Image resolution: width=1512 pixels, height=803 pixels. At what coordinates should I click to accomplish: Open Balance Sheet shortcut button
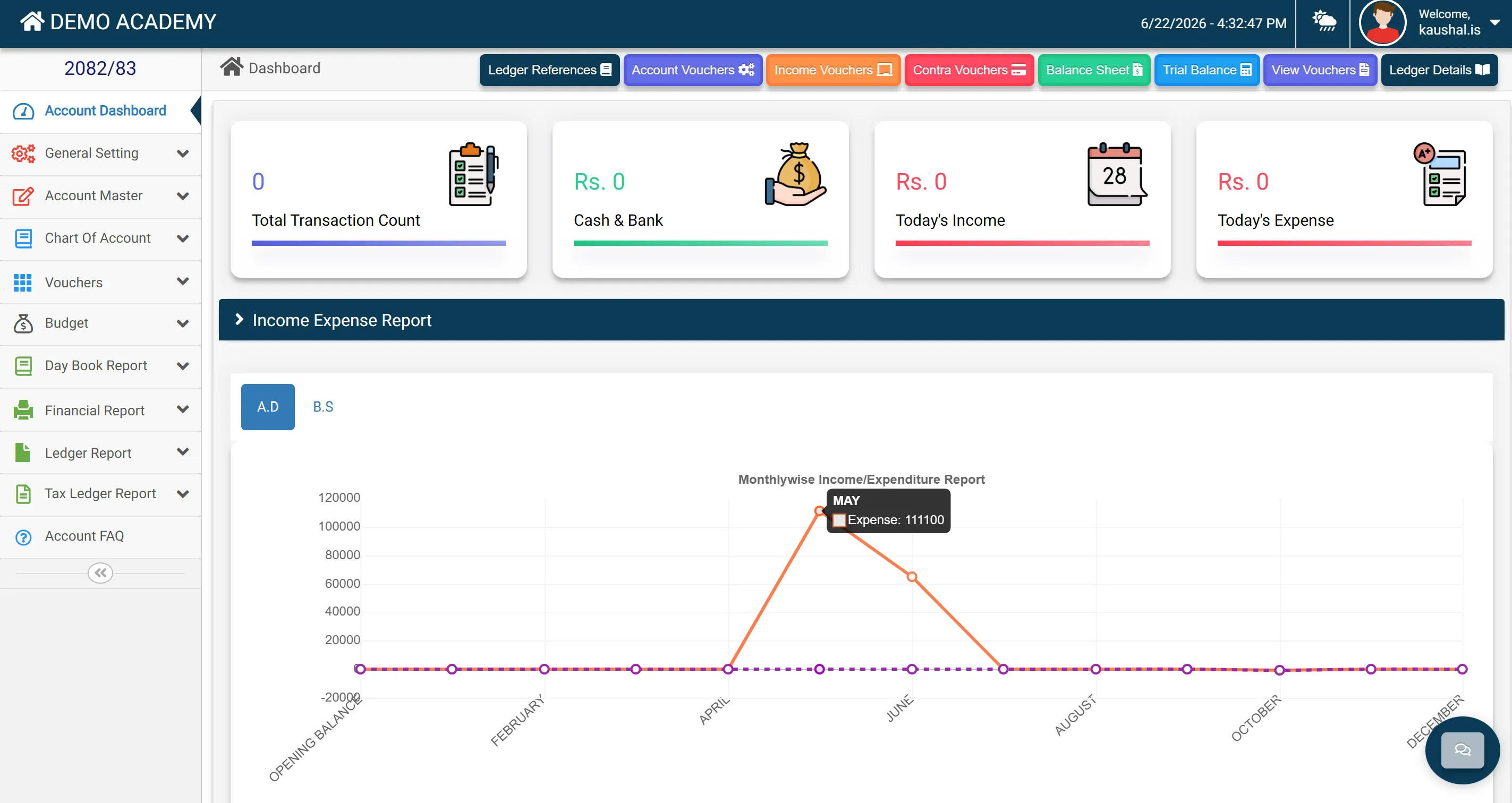pos(1093,70)
